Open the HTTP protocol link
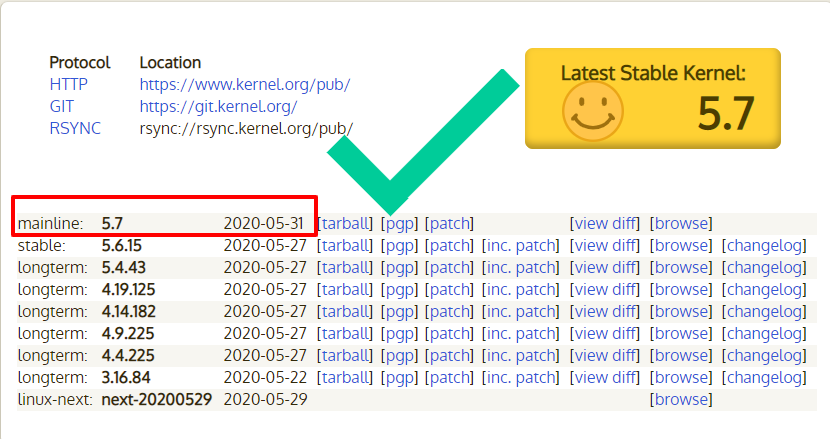The width and height of the screenshot is (830, 439). (x=68, y=84)
